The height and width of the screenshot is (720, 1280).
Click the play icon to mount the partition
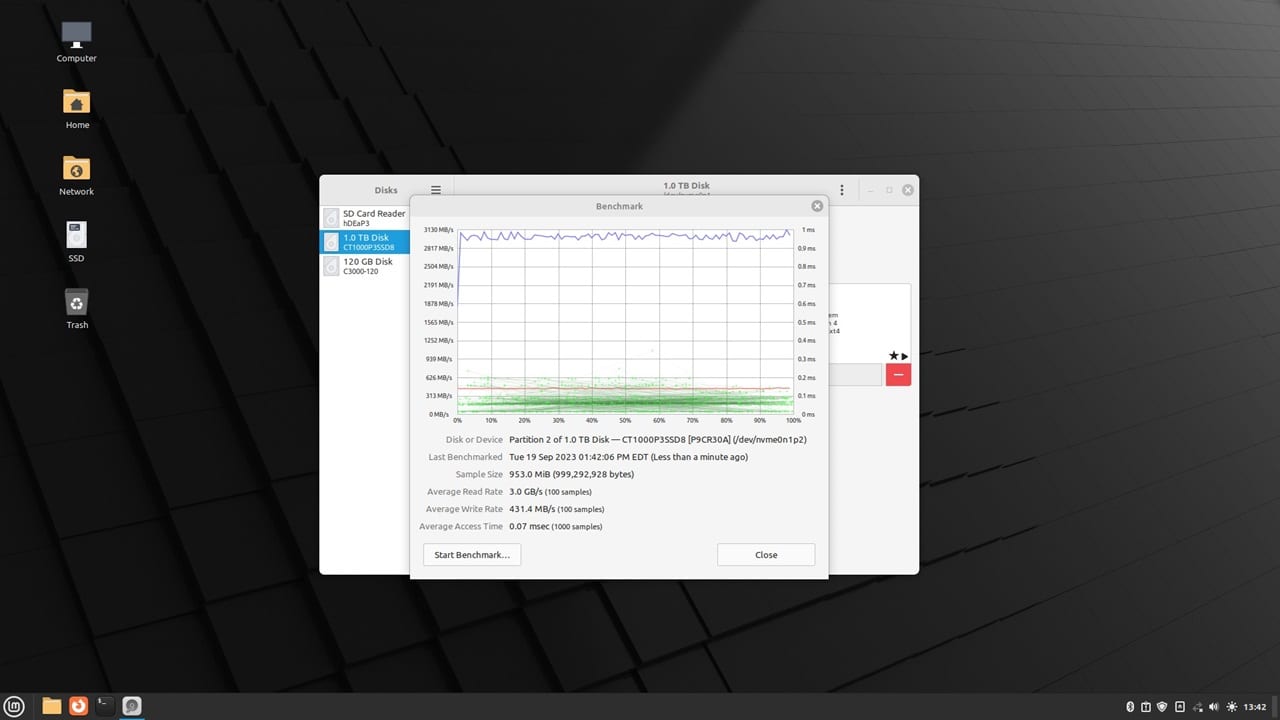point(904,355)
